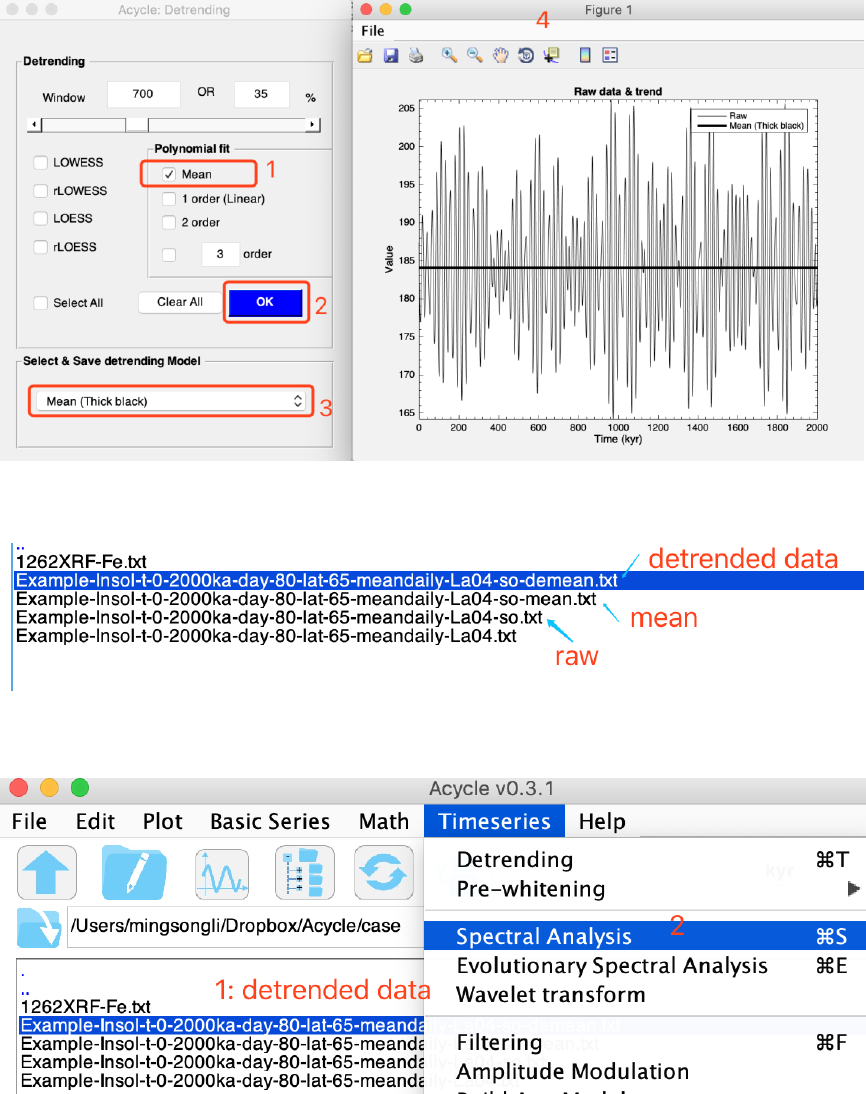Viewport: 866px width, 1094px height.
Task: Select the La04.txt file in middle list
Action: coord(267,636)
